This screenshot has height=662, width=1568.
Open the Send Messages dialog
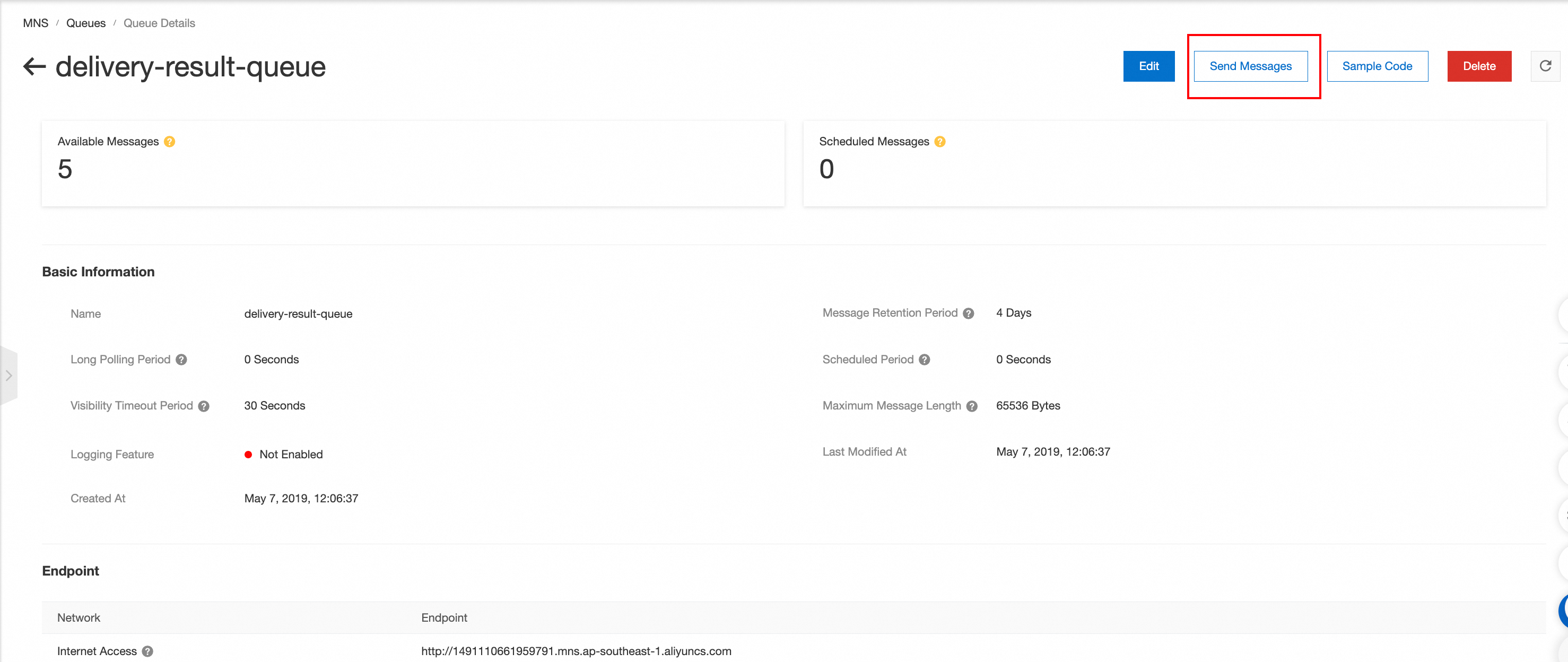[1250, 66]
